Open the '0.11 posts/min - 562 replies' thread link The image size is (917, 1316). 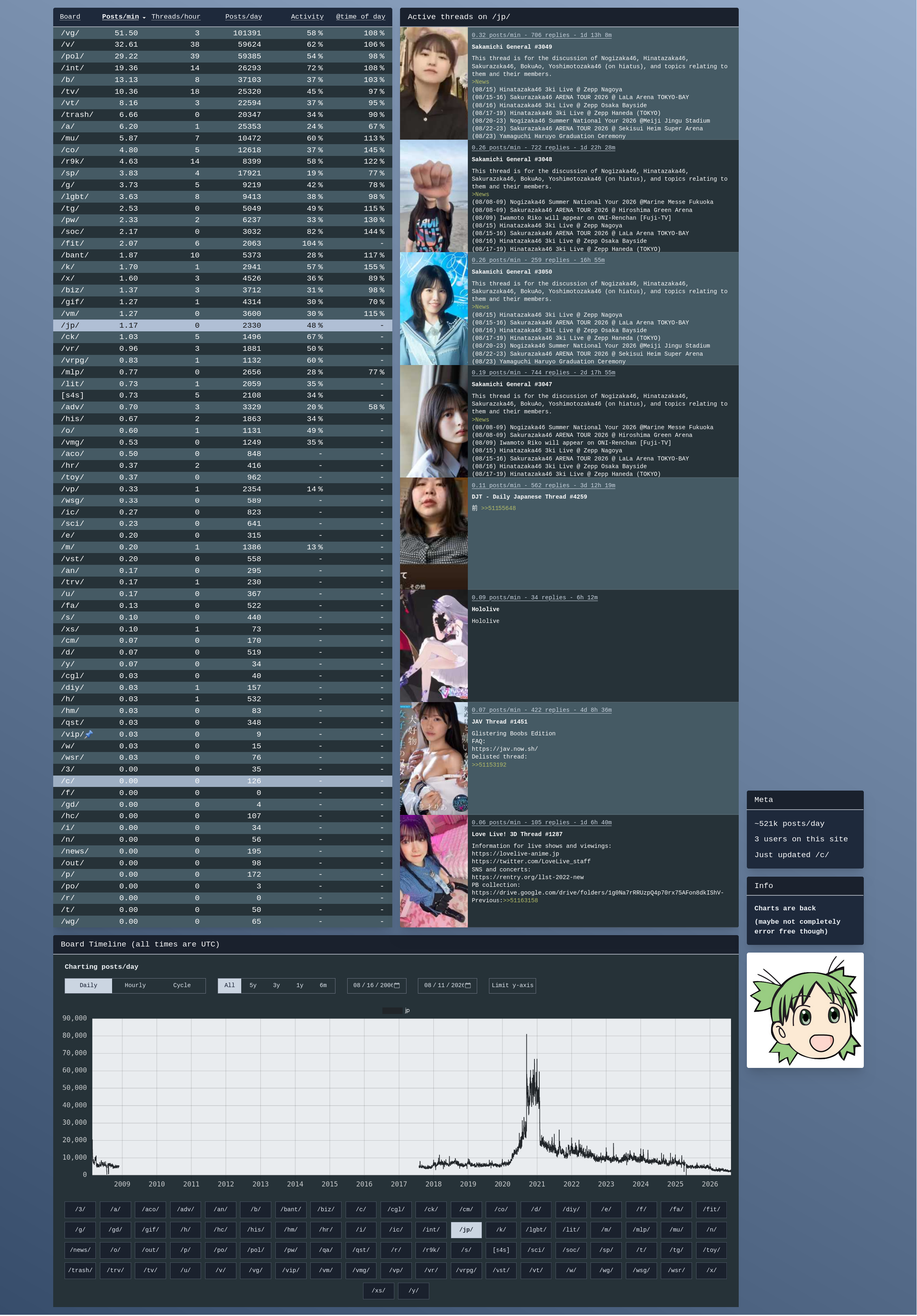coord(543,486)
